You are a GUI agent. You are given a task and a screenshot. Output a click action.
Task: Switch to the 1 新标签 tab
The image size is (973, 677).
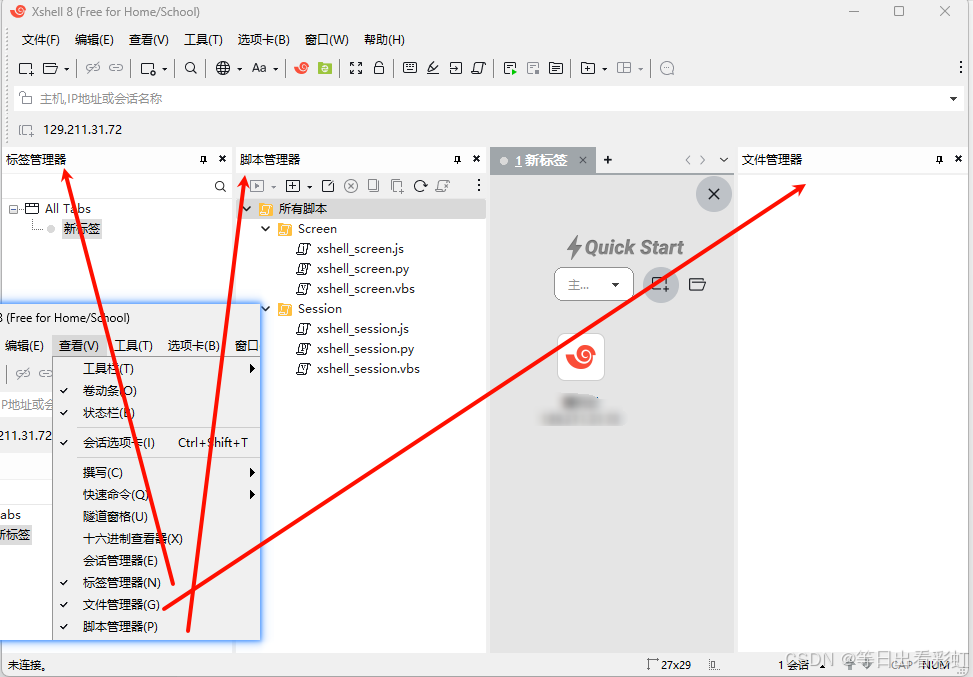540,160
